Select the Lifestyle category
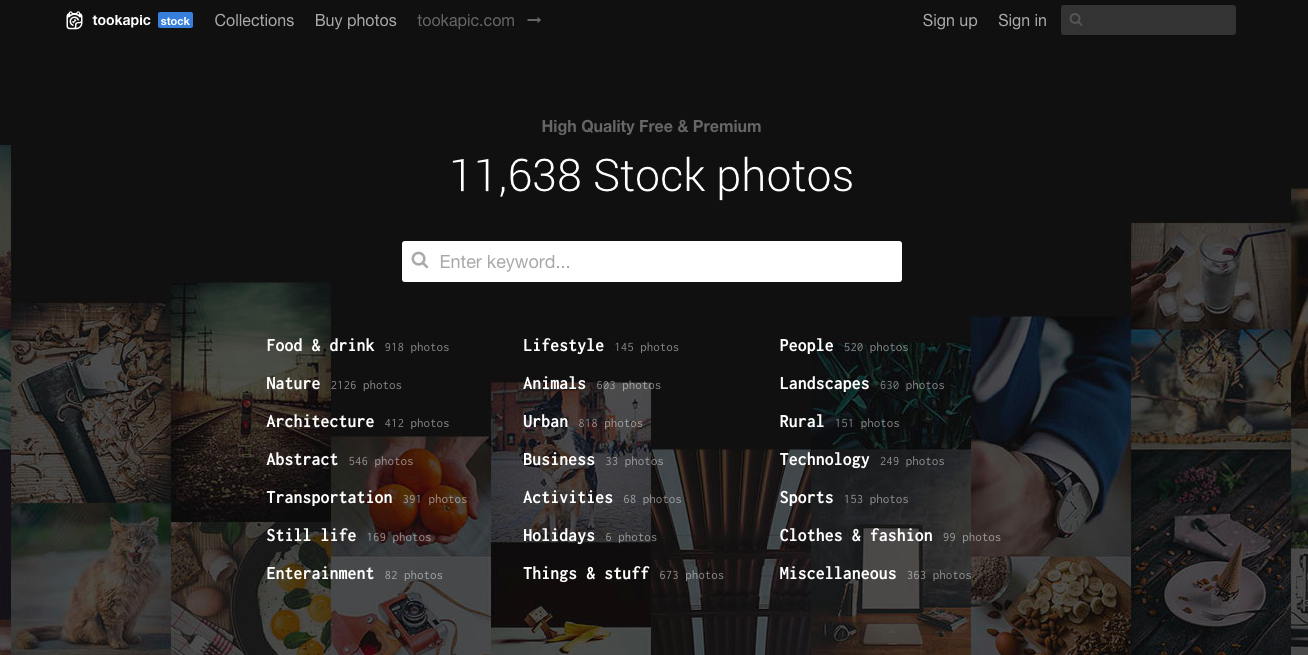1308x655 pixels. tap(563, 345)
